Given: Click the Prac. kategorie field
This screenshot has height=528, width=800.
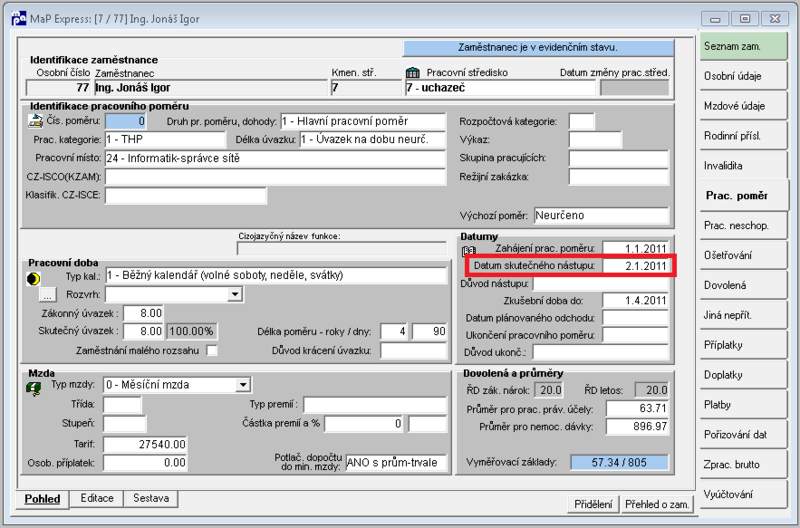Looking at the screenshot, I should (x=165, y=139).
